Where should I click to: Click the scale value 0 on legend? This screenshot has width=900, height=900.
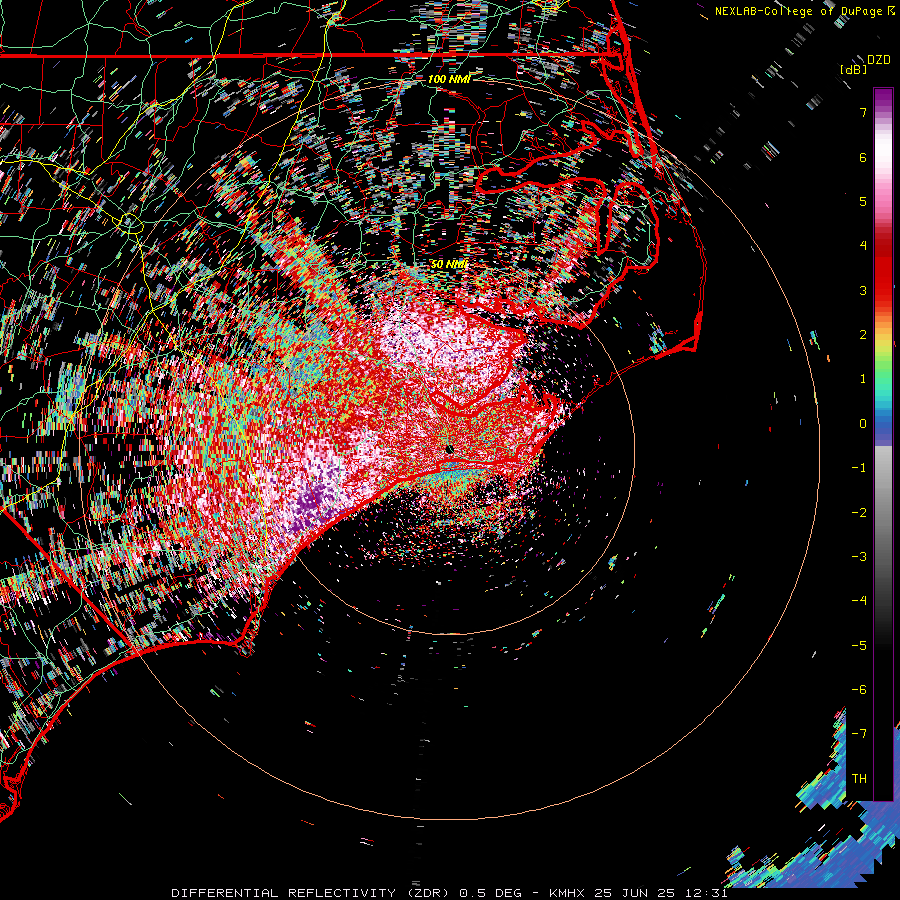tap(863, 424)
